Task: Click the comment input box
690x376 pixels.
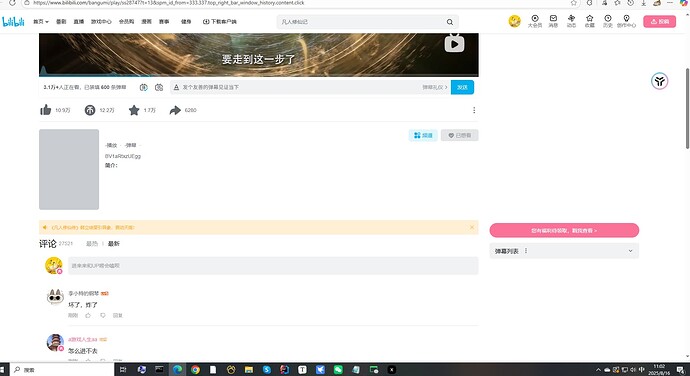Action: click(x=273, y=265)
